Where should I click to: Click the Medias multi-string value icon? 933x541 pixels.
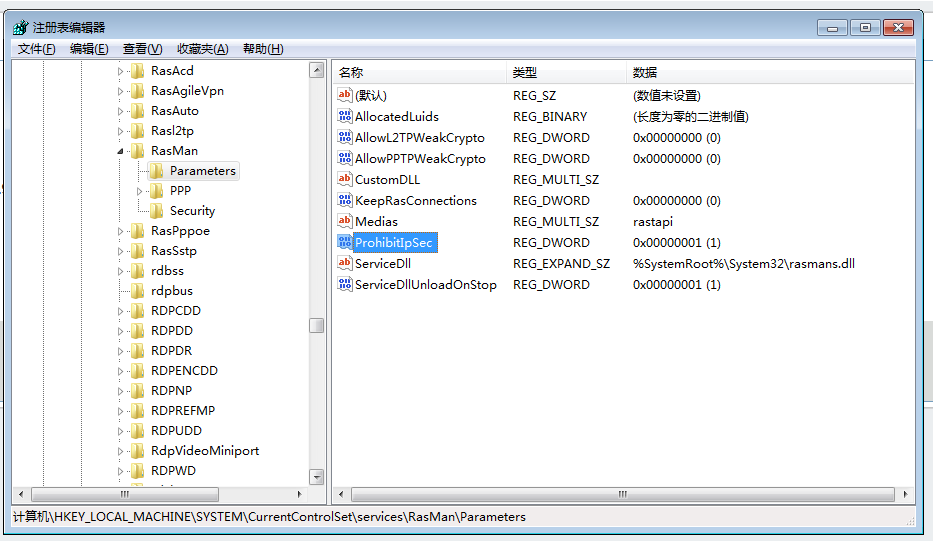[345, 221]
